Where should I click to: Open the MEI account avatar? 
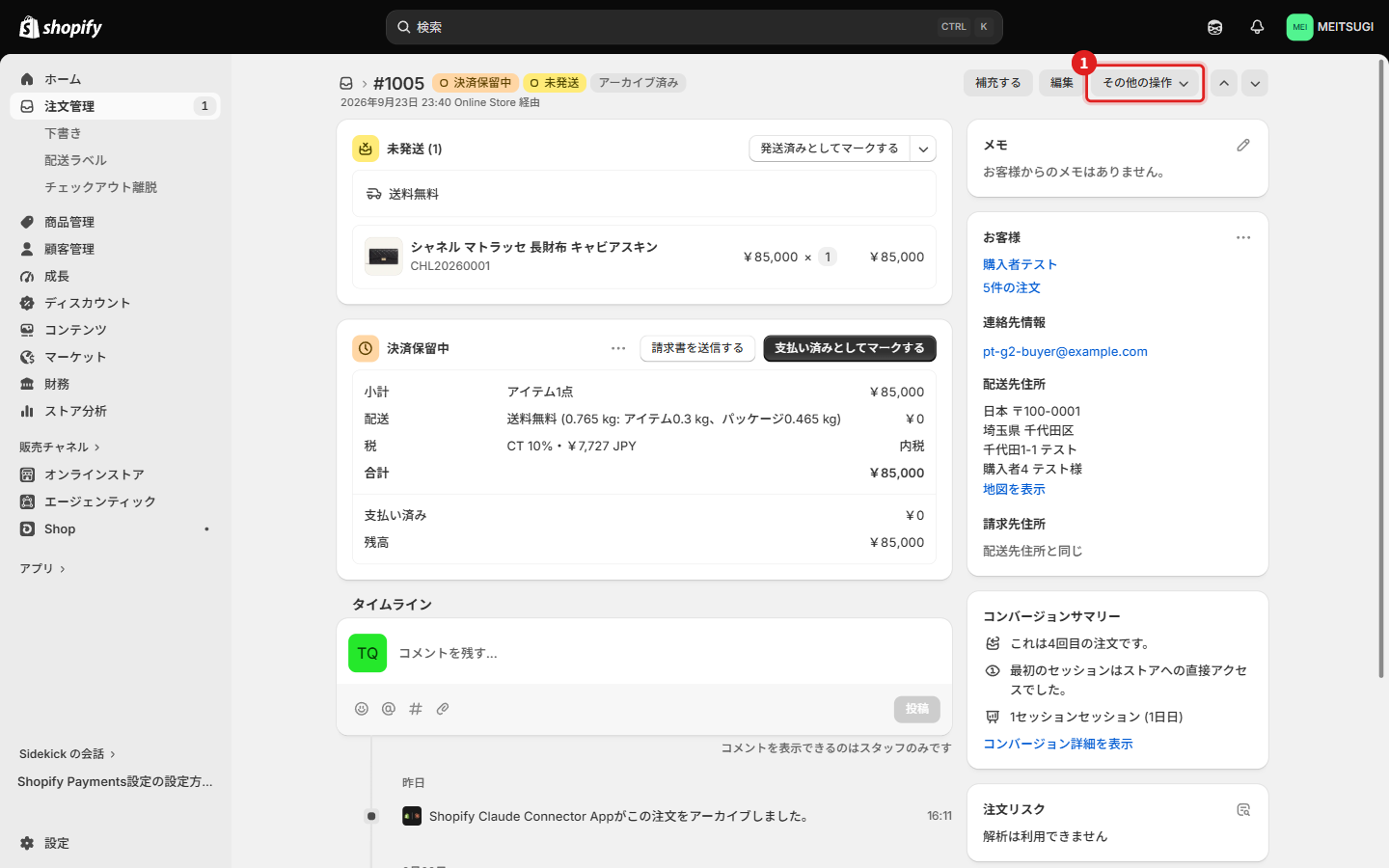coord(1299,27)
